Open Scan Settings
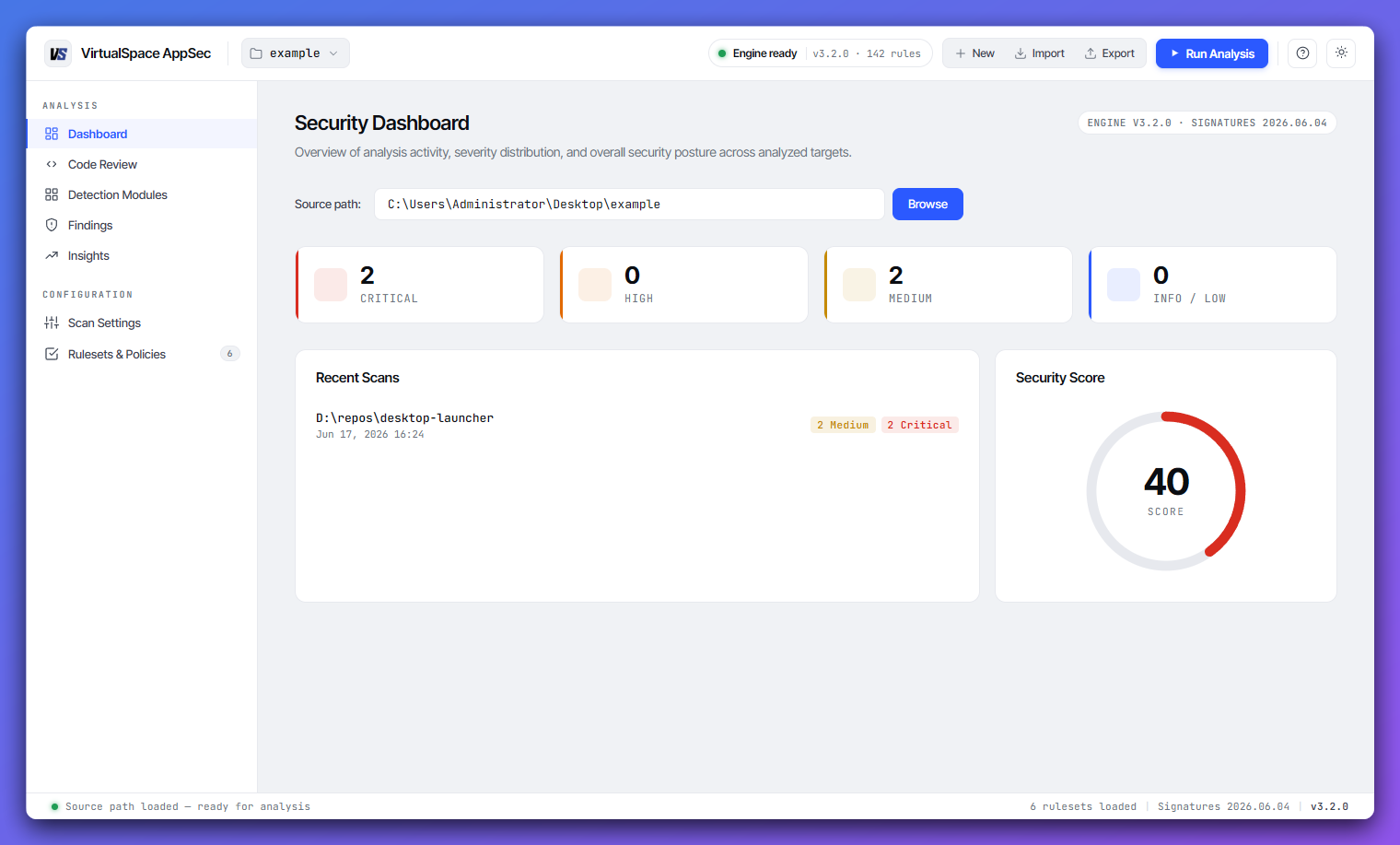1400x845 pixels. (x=142, y=323)
